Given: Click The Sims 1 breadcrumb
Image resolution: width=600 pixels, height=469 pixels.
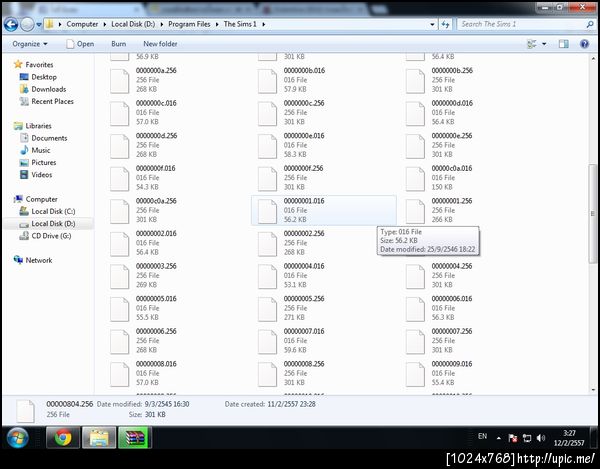Looking at the screenshot, I should tap(240, 24).
